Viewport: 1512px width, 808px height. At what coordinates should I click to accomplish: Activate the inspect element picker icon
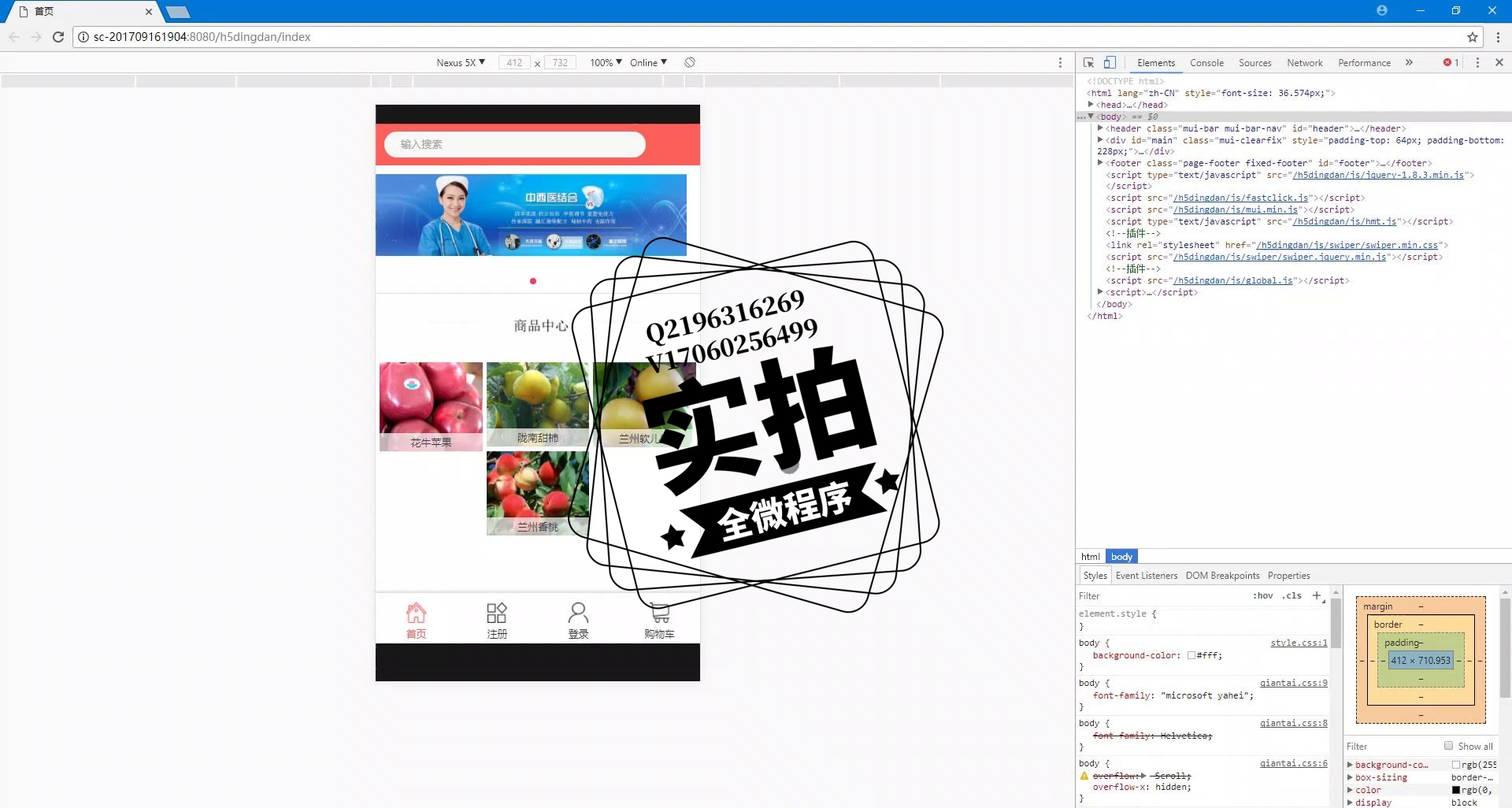point(1088,62)
